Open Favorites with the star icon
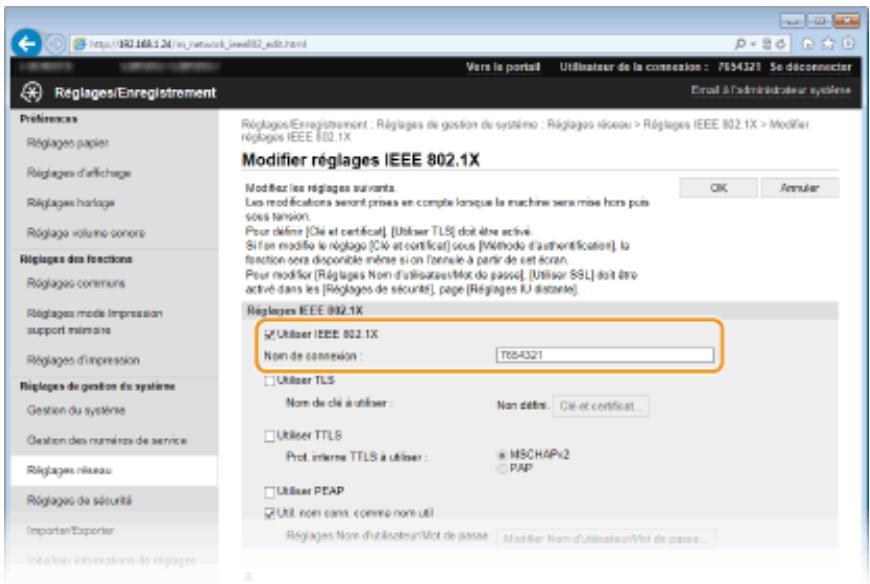The image size is (870, 584). pyautogui.click(x=828, y=44)
